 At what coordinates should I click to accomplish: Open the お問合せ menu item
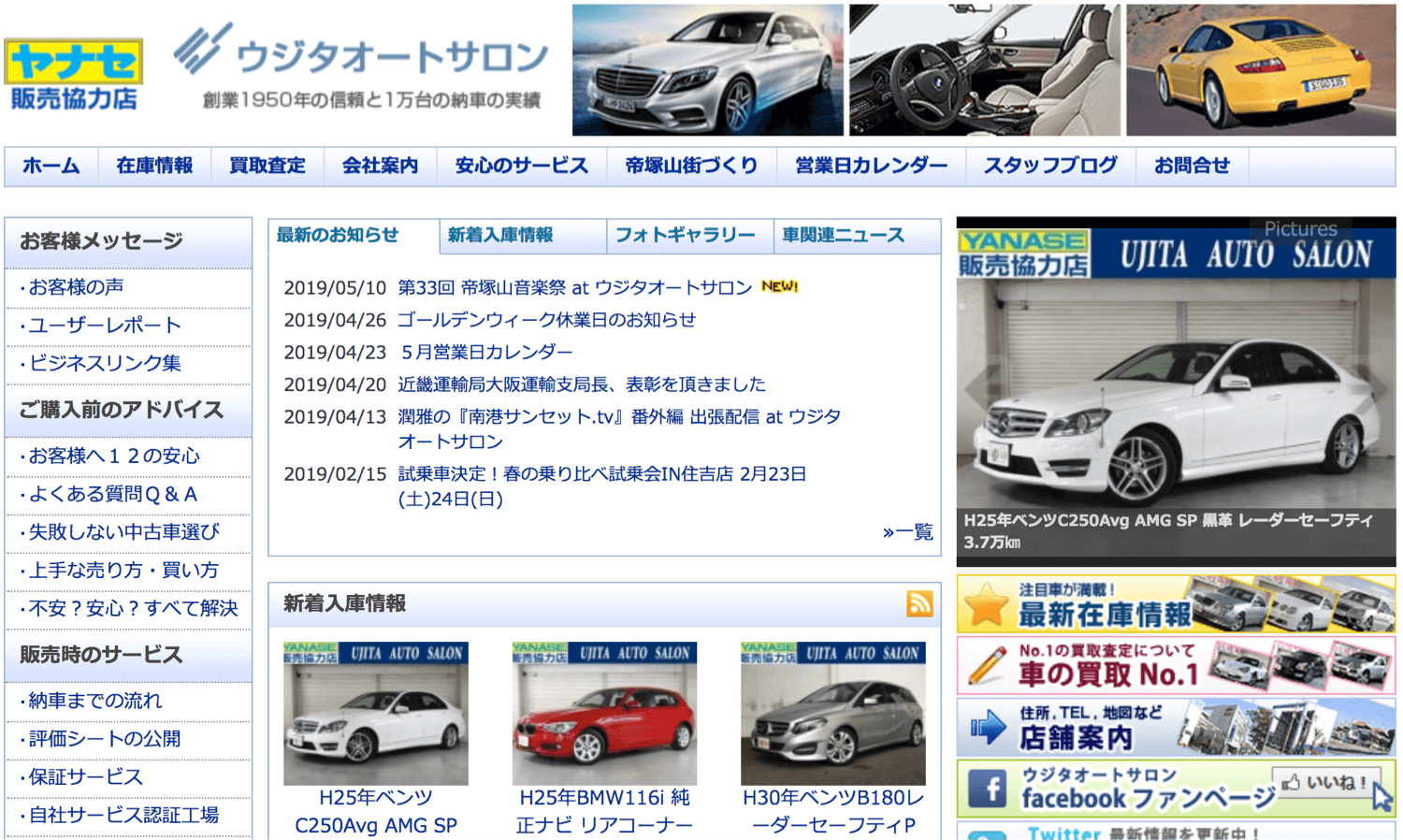pos(1191,167)
